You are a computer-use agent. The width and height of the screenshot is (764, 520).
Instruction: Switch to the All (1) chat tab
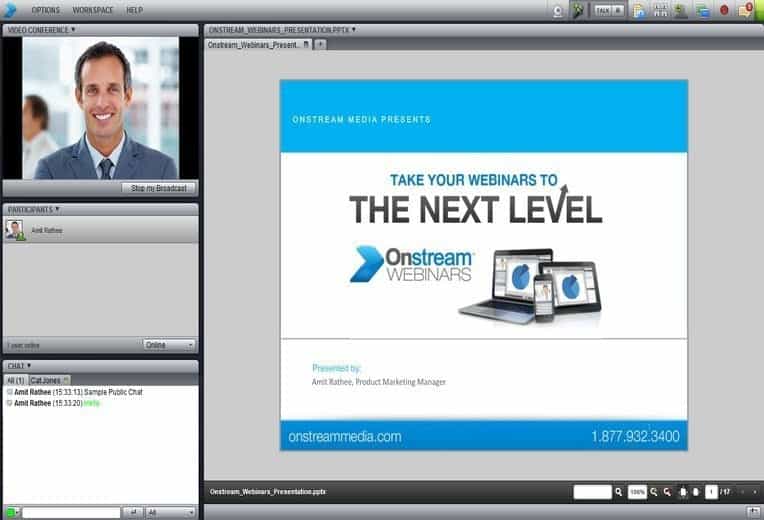tap(16, 380)
